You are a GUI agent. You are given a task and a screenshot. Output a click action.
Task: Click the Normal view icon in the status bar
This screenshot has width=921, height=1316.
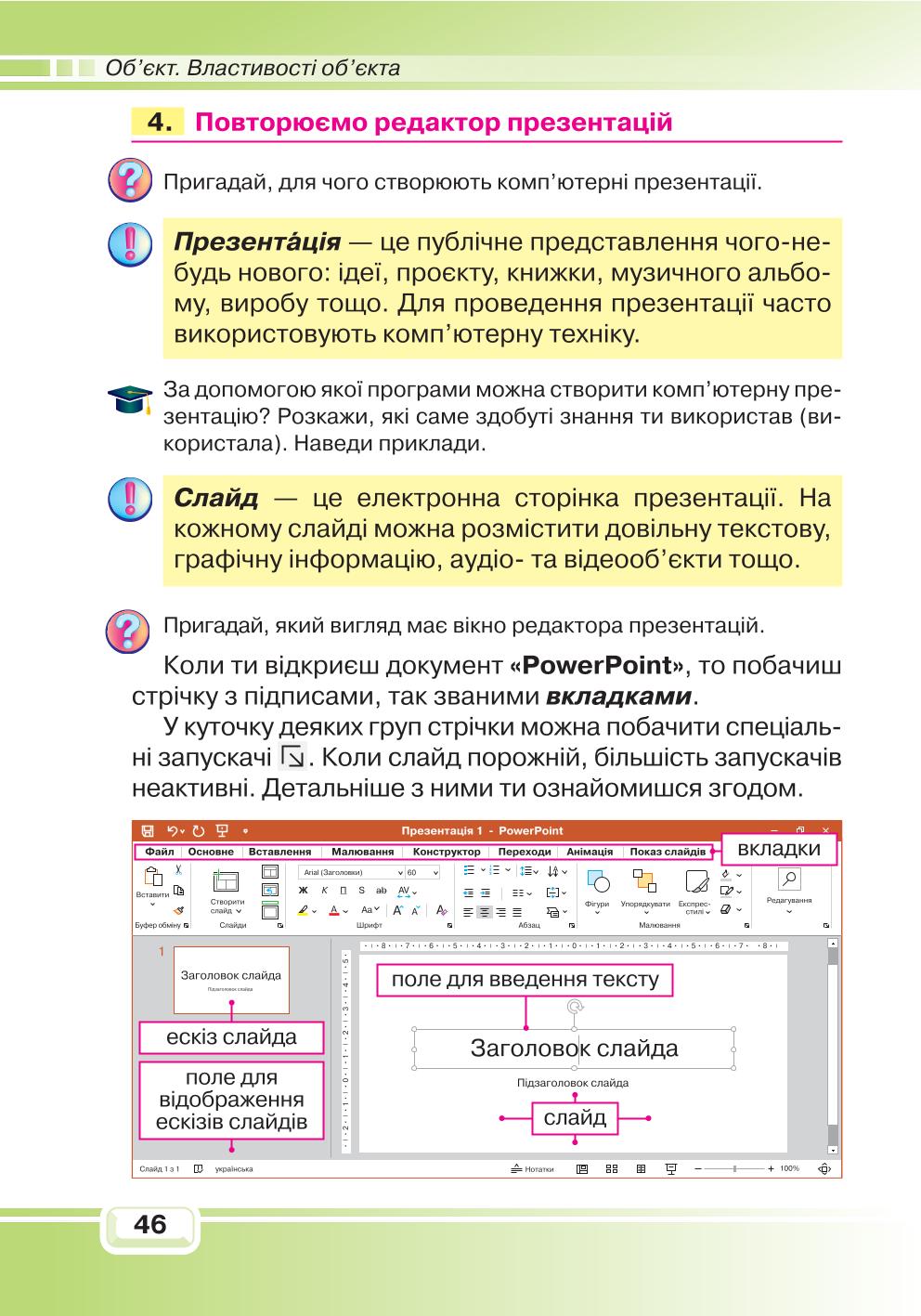click(581, 1168)
